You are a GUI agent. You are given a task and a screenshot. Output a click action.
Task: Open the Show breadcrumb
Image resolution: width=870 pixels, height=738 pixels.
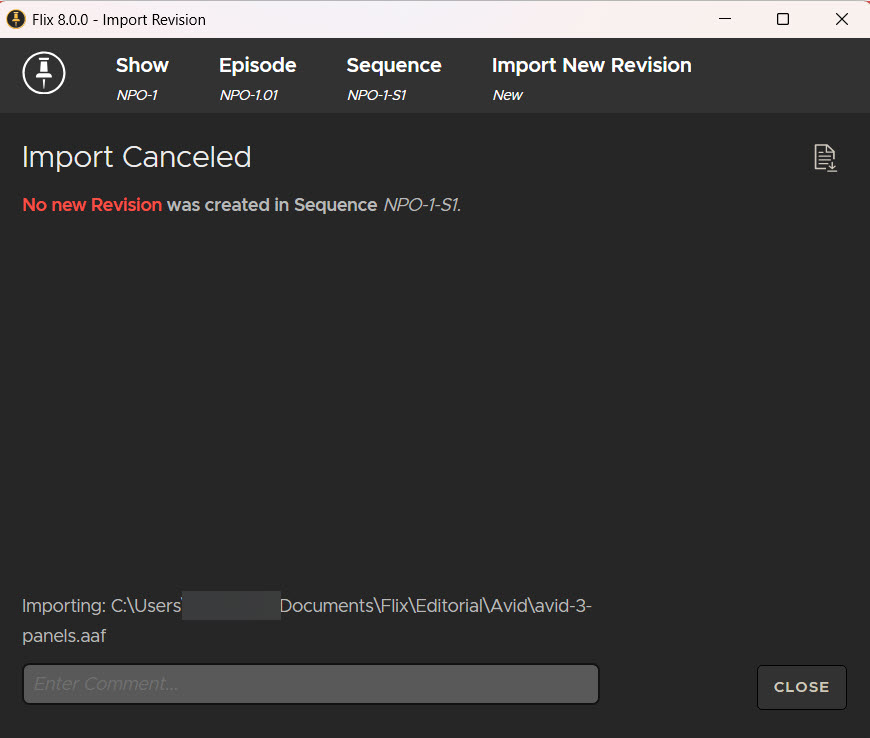tap(142, 66)
